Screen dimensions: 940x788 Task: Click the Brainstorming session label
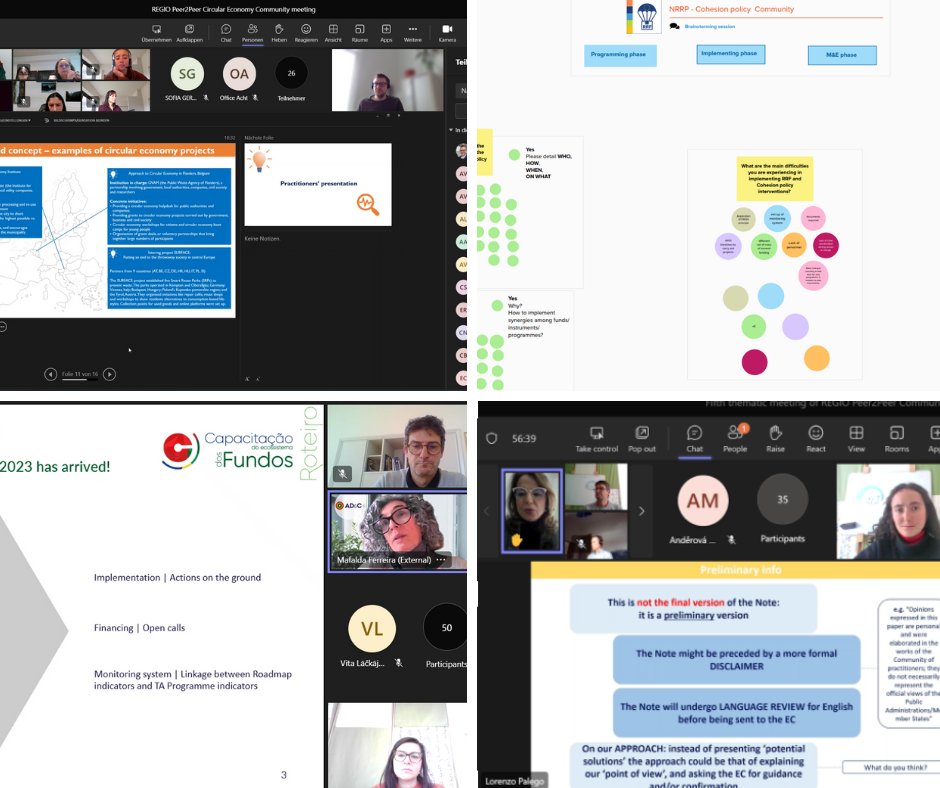coord(710,26)
